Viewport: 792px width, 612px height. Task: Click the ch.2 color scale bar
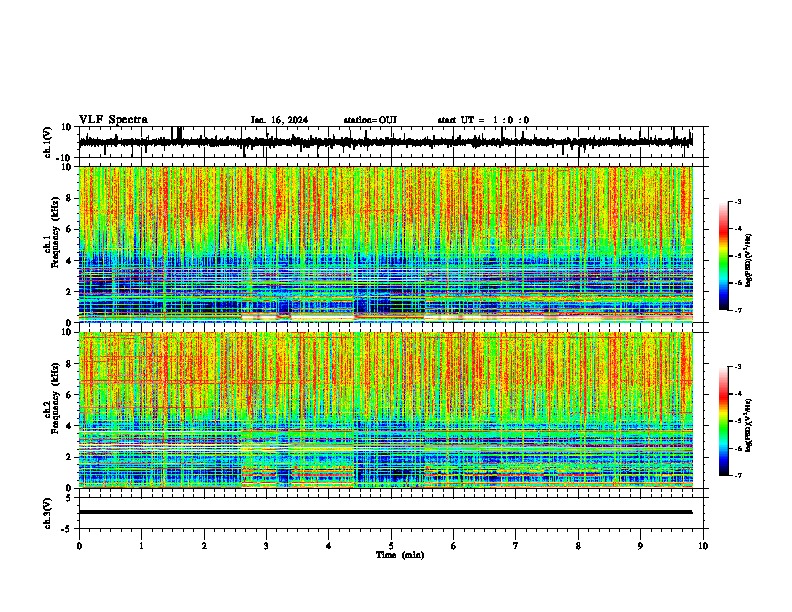pos(723,421)
